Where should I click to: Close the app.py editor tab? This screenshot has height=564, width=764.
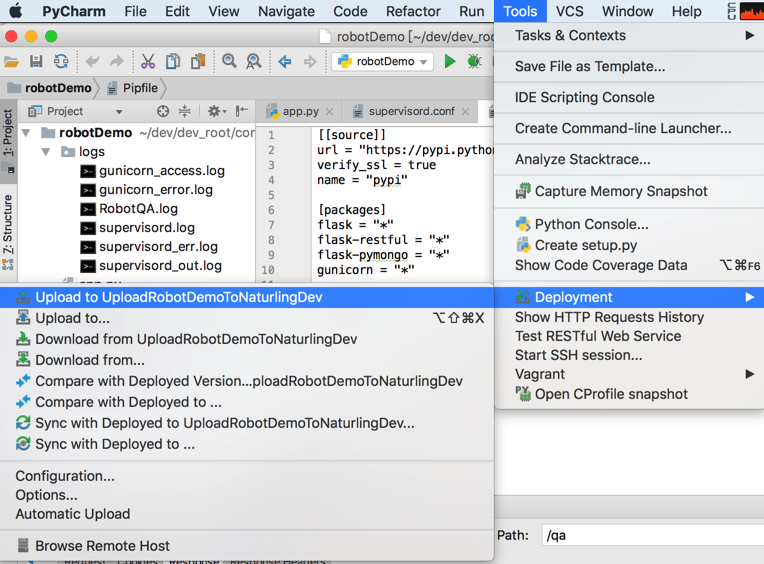point(330,112)
